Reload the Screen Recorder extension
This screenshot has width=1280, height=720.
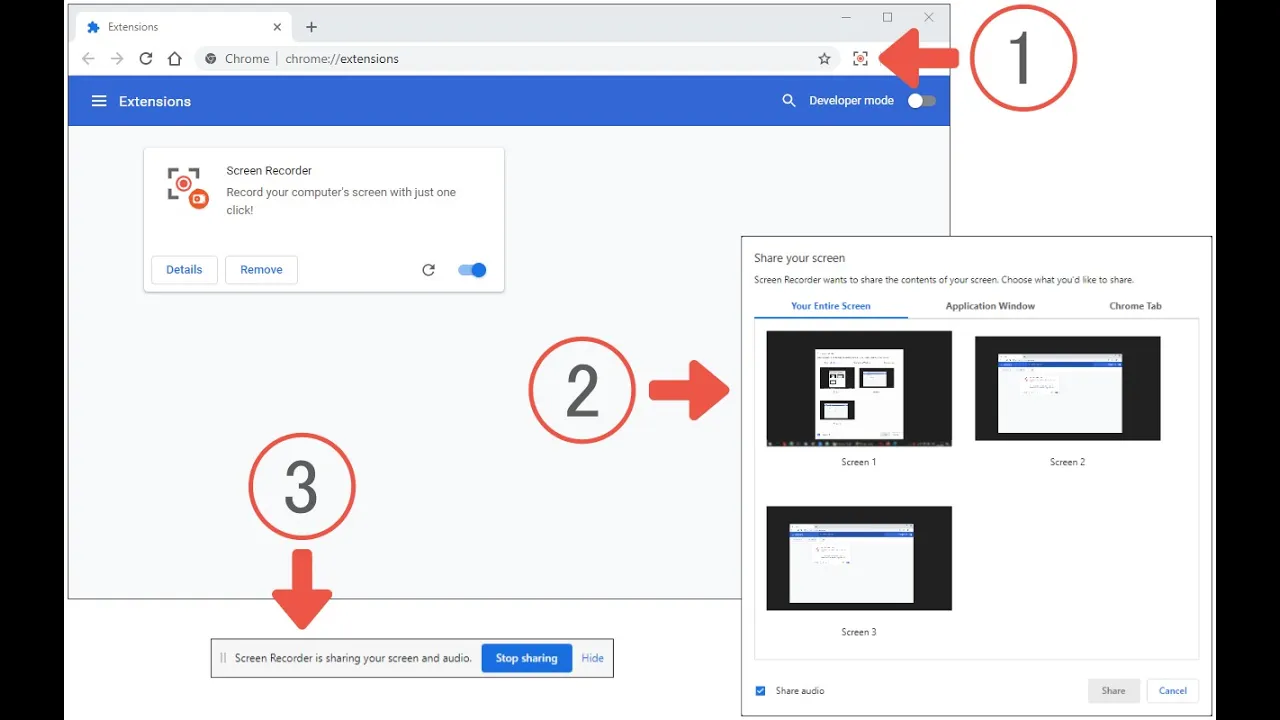coord(428,270)
